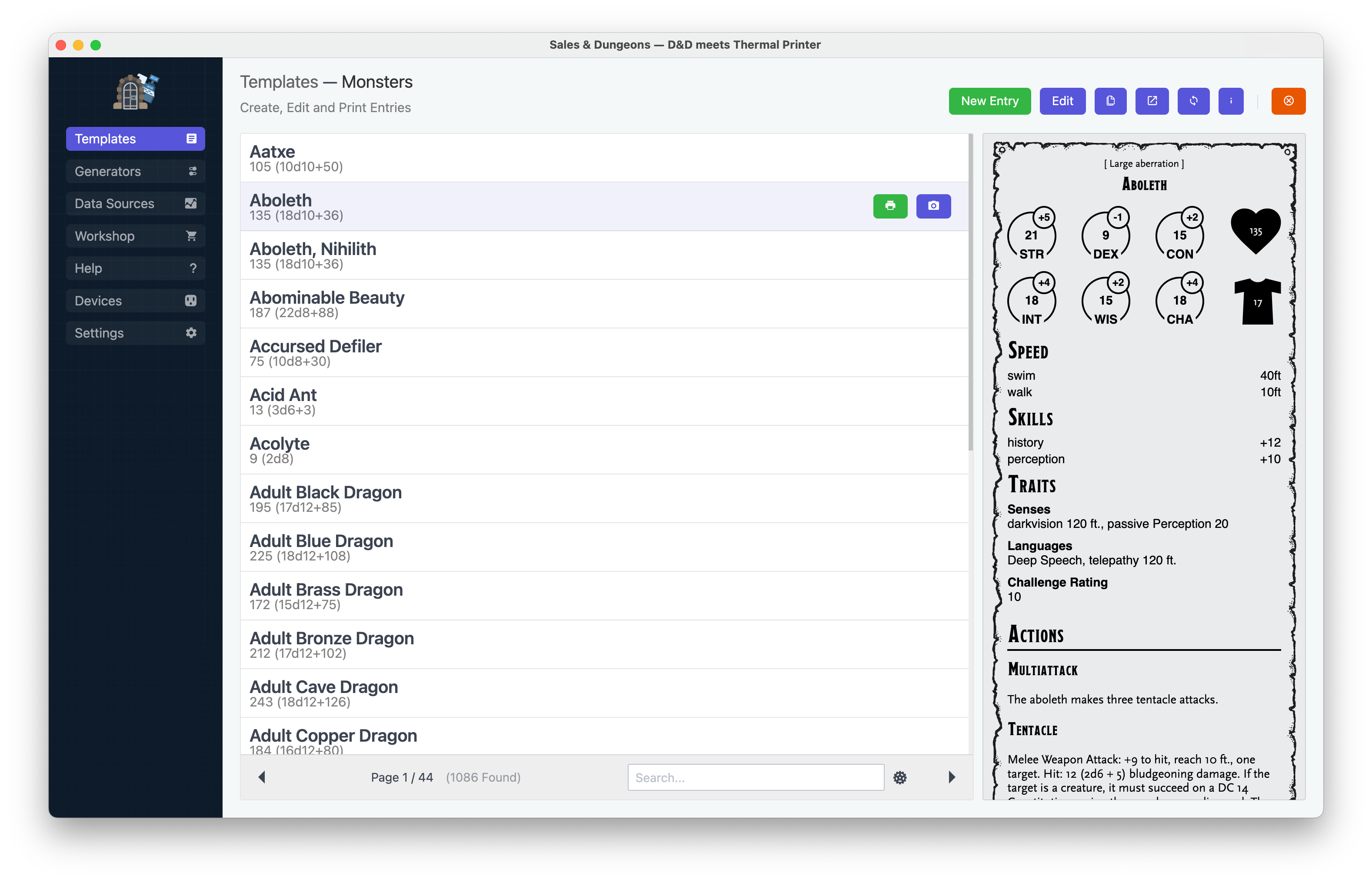Screen dimensions: 1372x882
Task: Click the Edit button
Action: [x=1062, y=101]
